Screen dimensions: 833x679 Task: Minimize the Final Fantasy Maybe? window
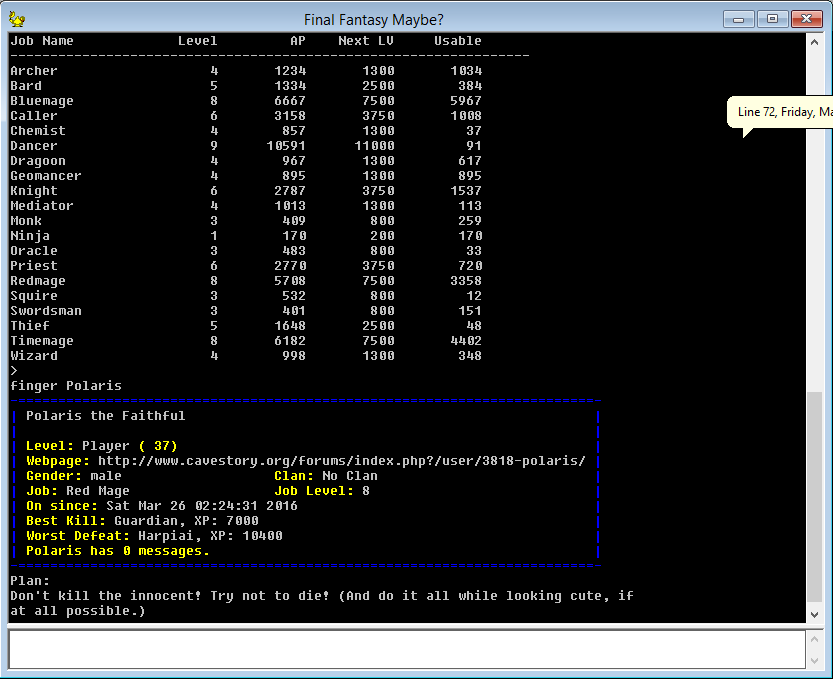(738, 20)
